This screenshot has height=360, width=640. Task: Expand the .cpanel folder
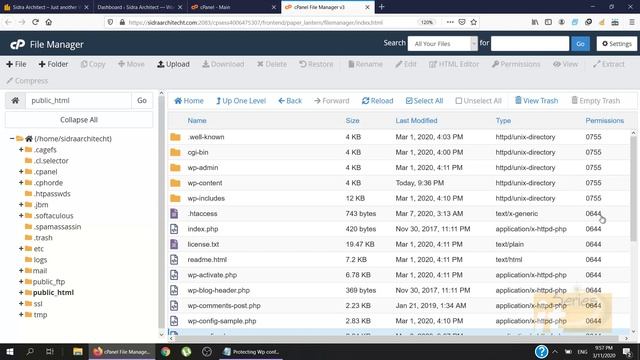21,172
